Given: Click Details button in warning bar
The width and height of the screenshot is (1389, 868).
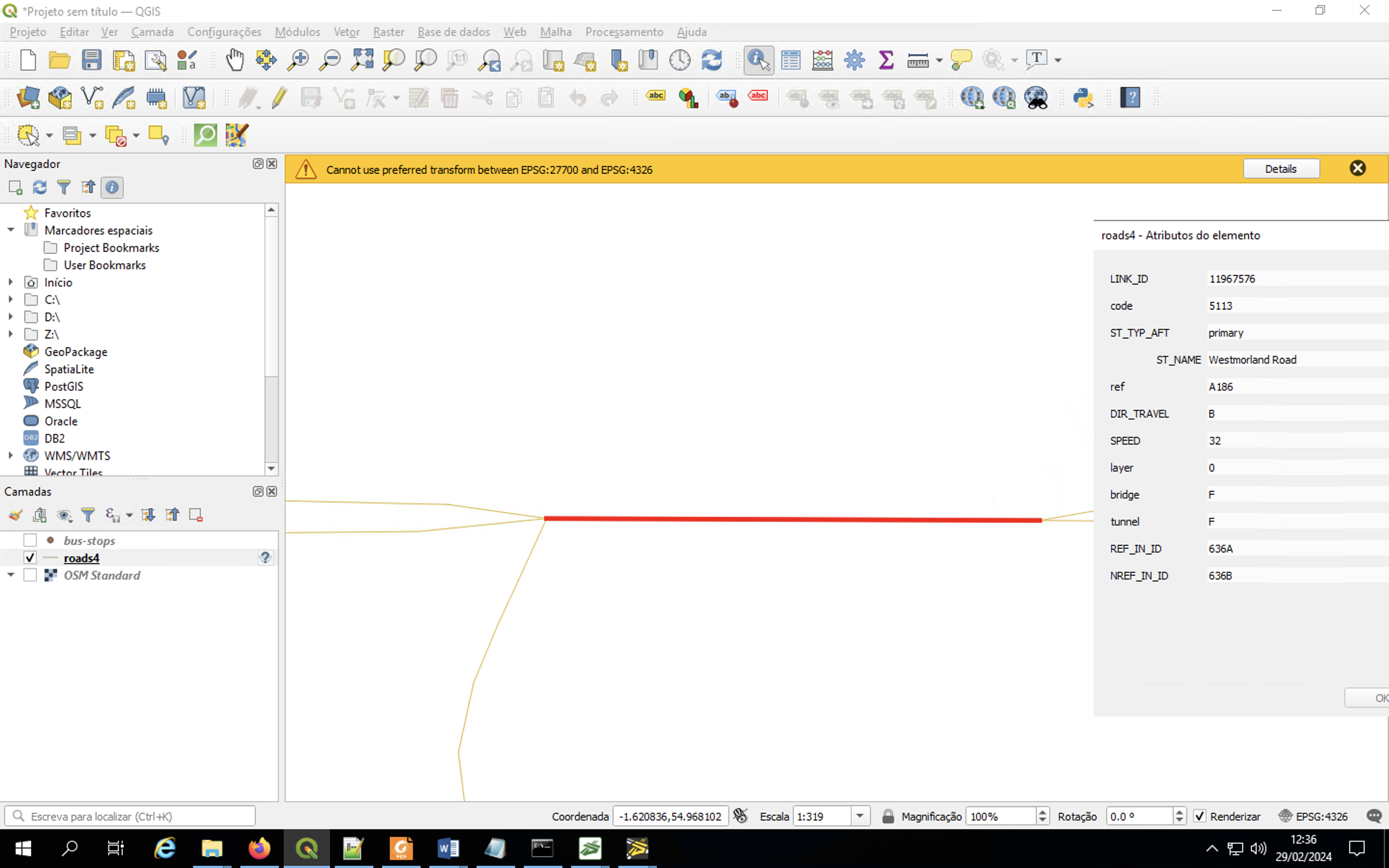Looking at the screenshot, I should pos(1280,169).
